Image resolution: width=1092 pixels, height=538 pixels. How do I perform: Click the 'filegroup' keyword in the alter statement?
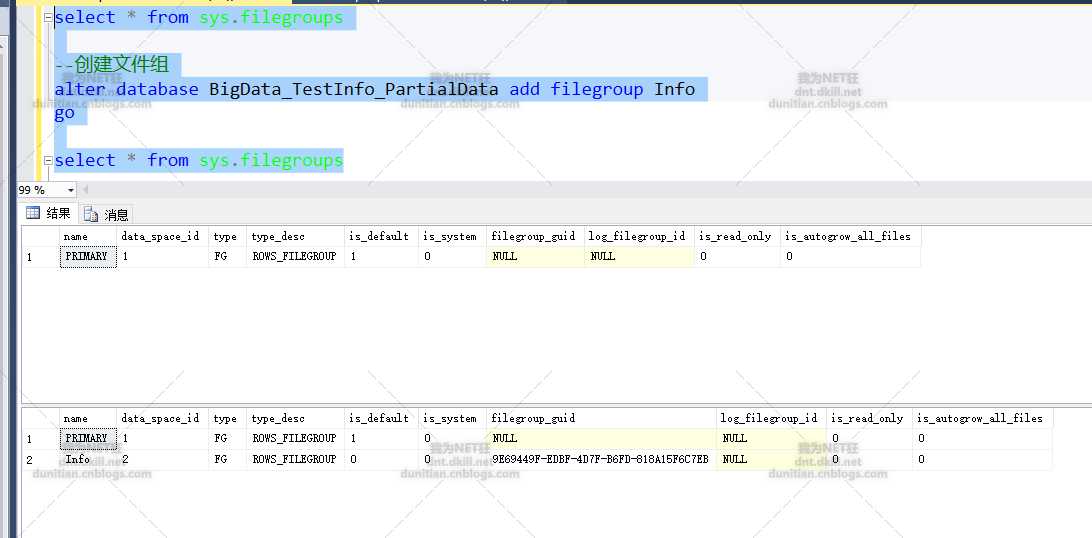click(597, 89)
